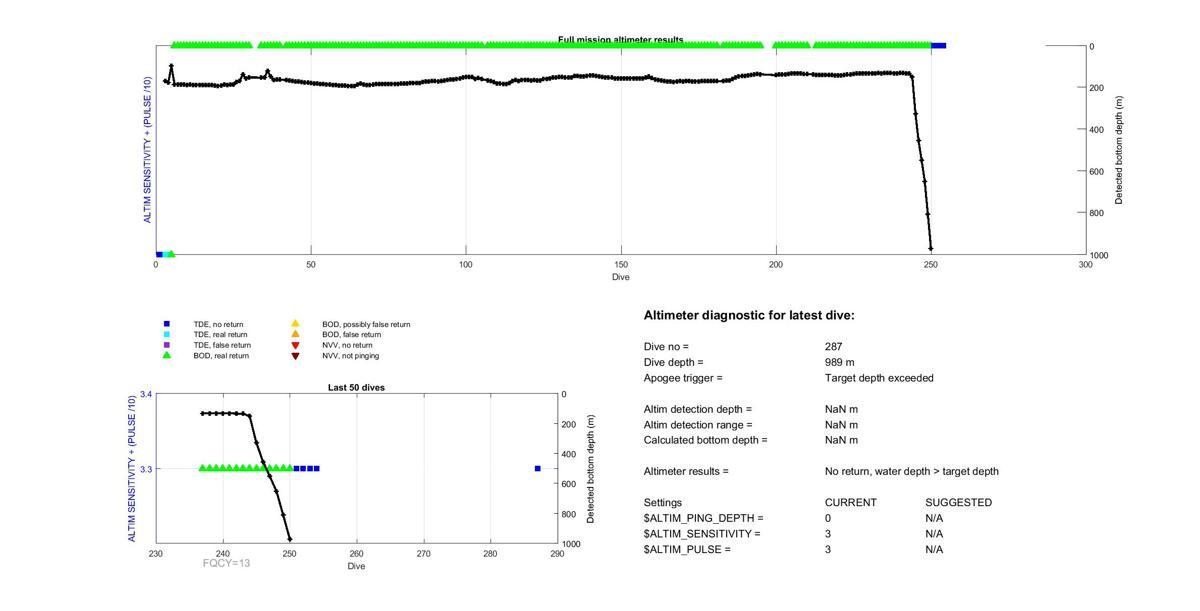Screen dimensions: 1200x611
Task: Click the 'Calculated bottom depth =' label
Action: point(705,440)
